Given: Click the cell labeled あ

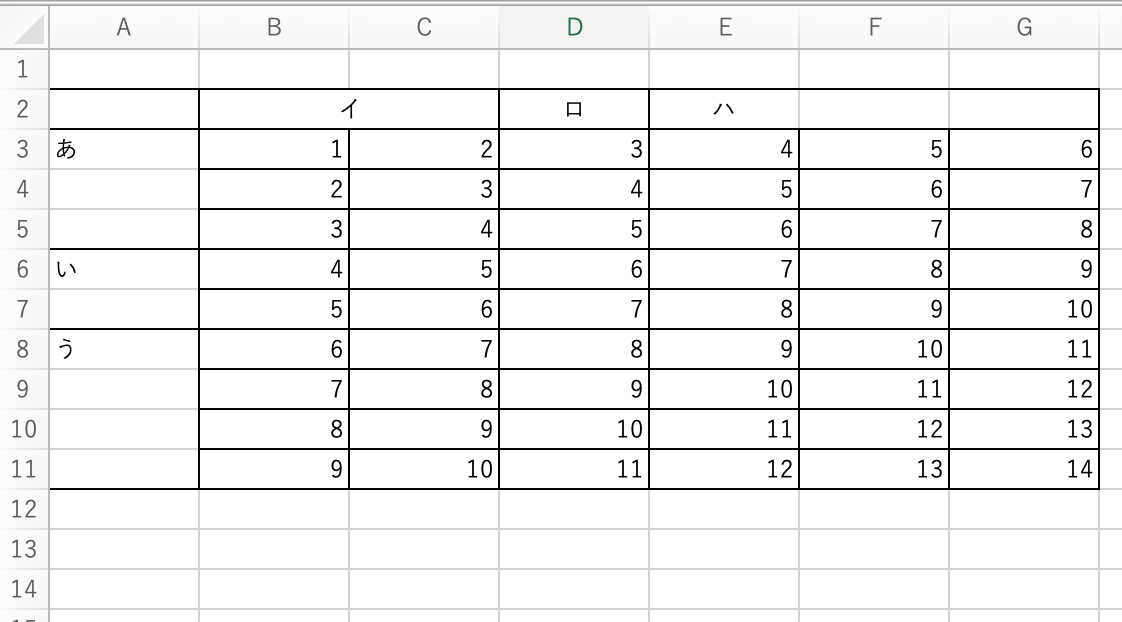Looking at the screenshot, I should coord(124,148).
